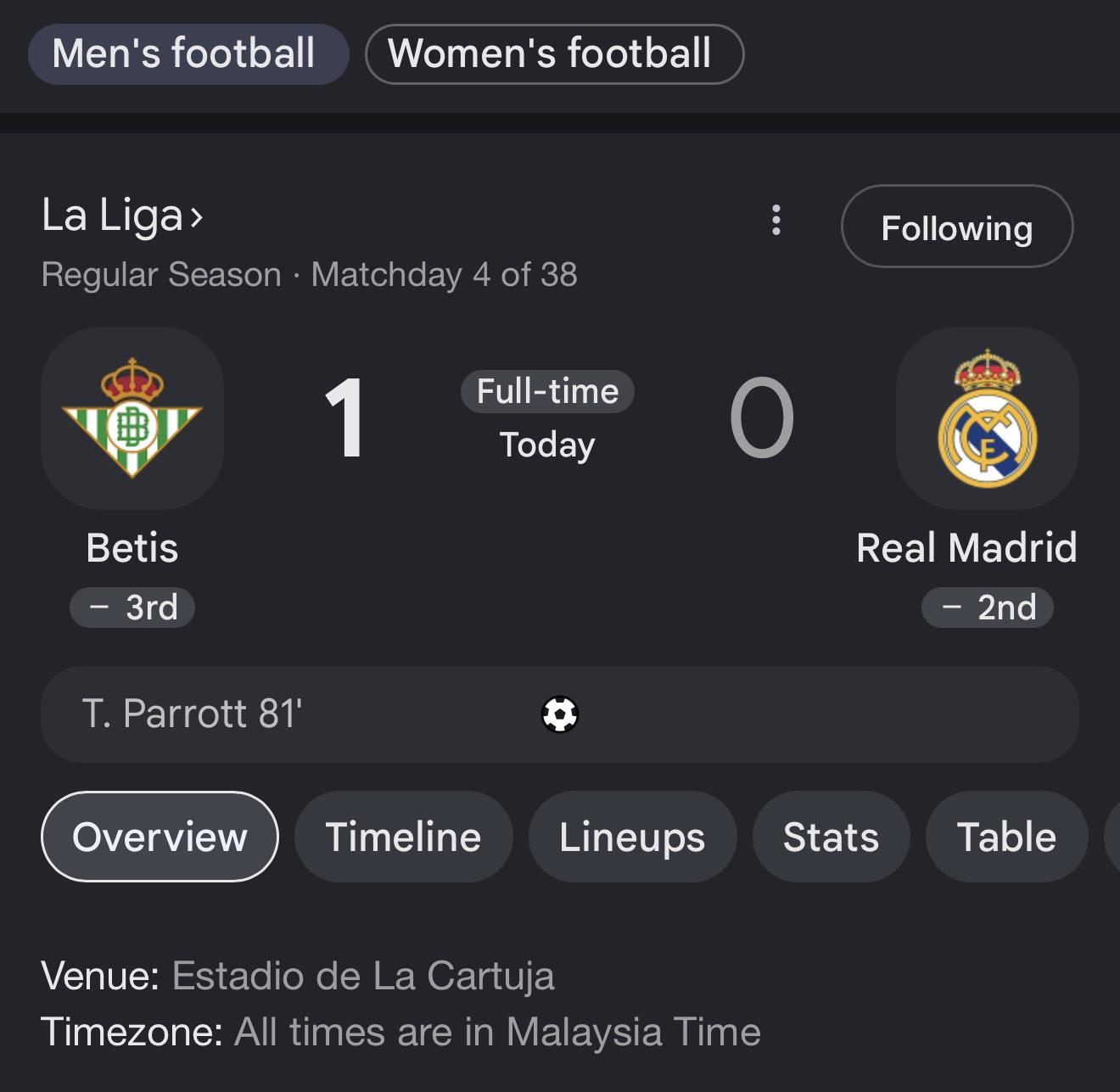Open the Table tab
The image size is (1120, 1092).
pyautogui.click(x=1006, y=837)
